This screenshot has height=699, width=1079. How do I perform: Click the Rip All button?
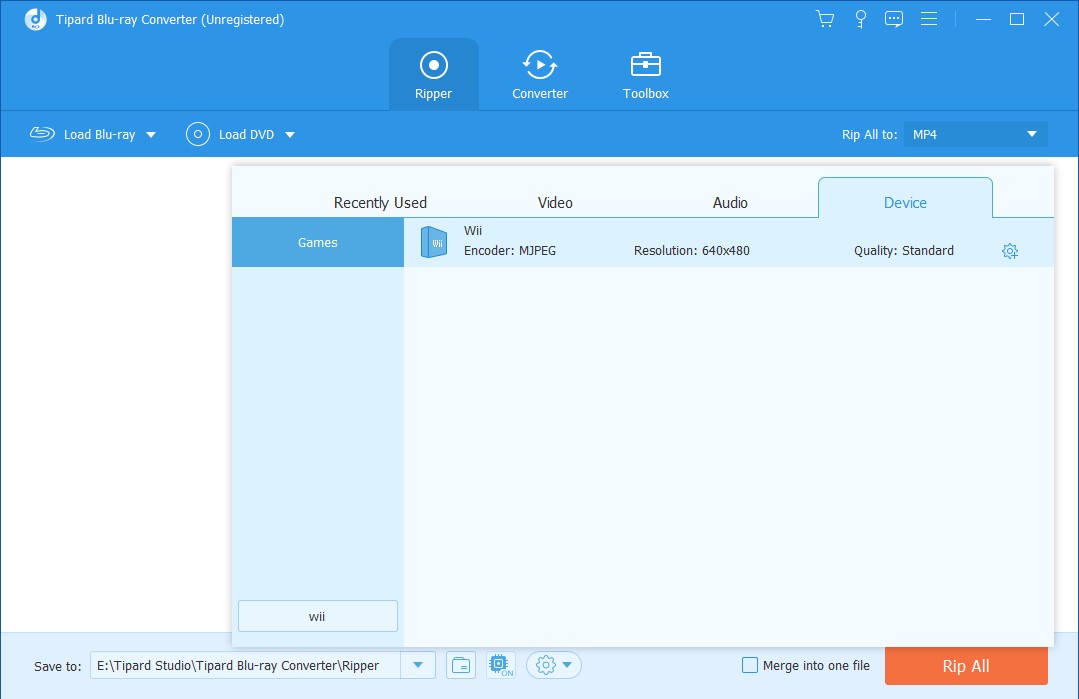click(x=966, y=666)
